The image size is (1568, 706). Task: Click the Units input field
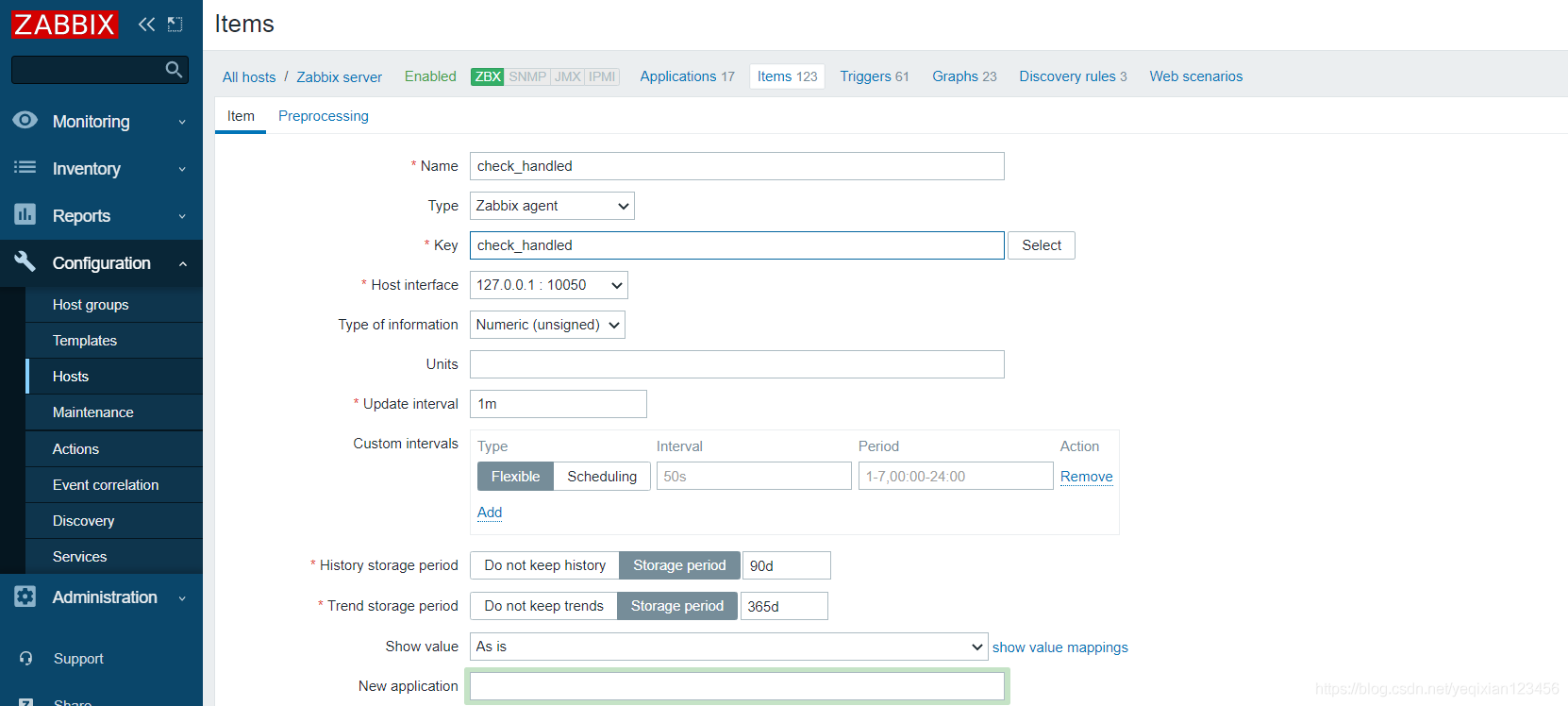click(x=737, y=364)
